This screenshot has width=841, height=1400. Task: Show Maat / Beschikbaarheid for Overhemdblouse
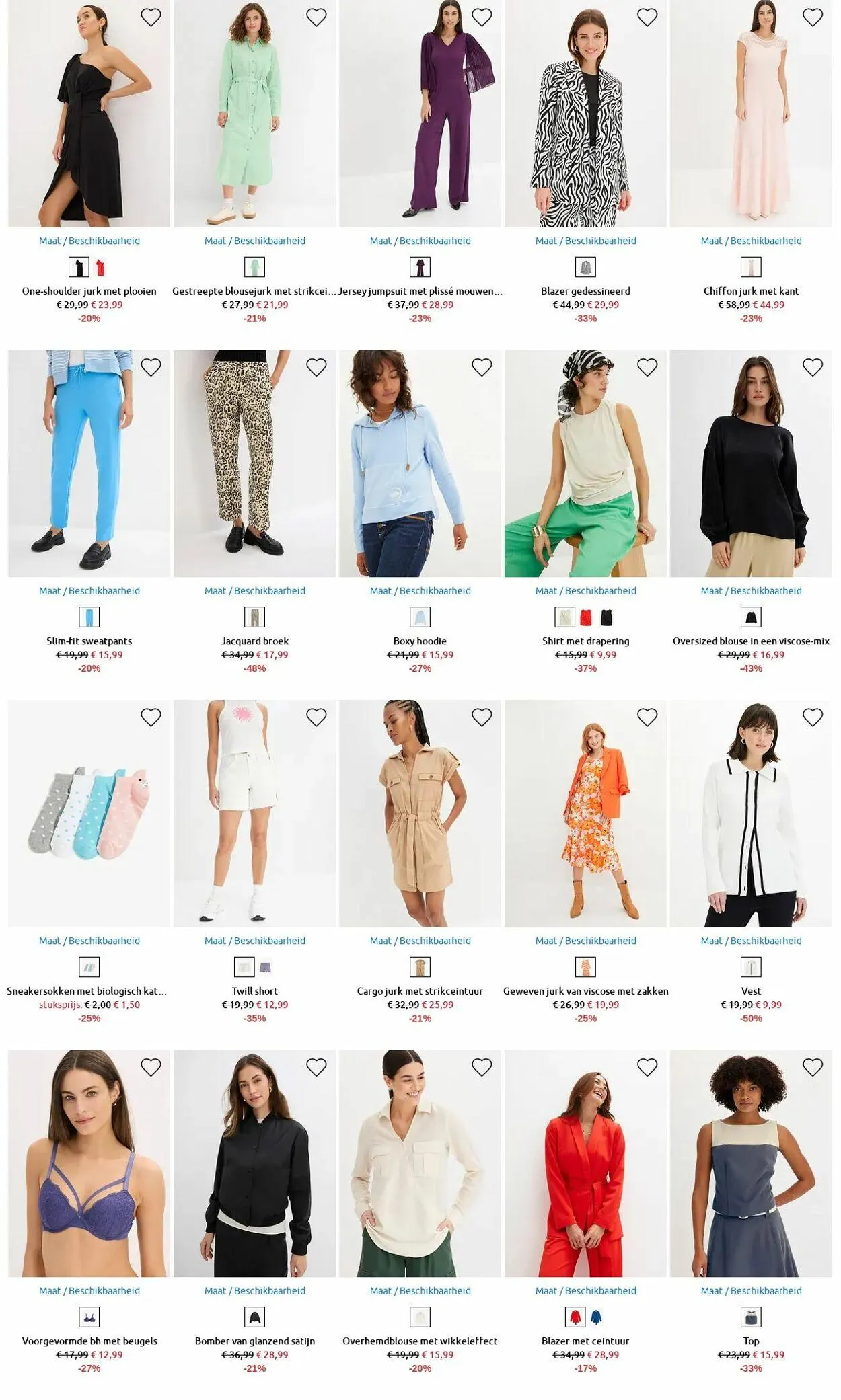pos(420,1291)
